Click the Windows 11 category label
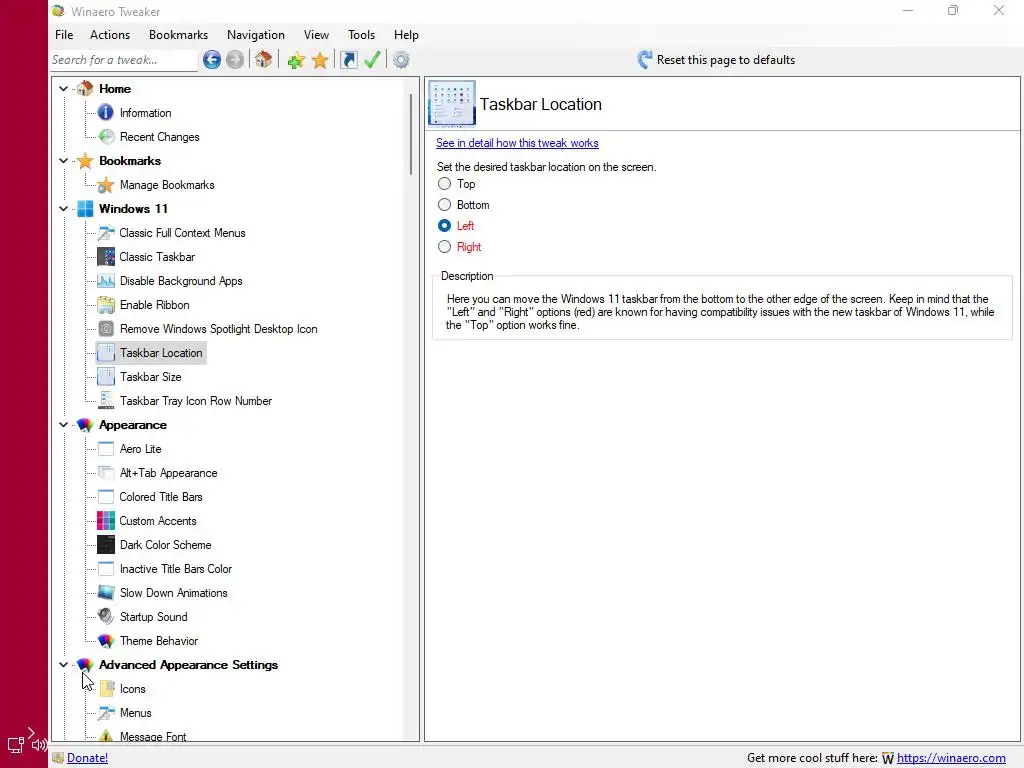This screenshot has width=1024, height=768. 133,209
